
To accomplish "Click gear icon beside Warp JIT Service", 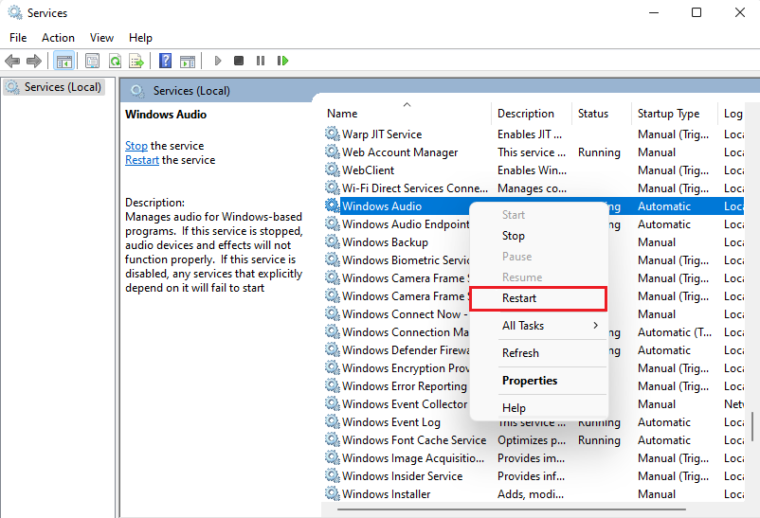I will [332, 134].
